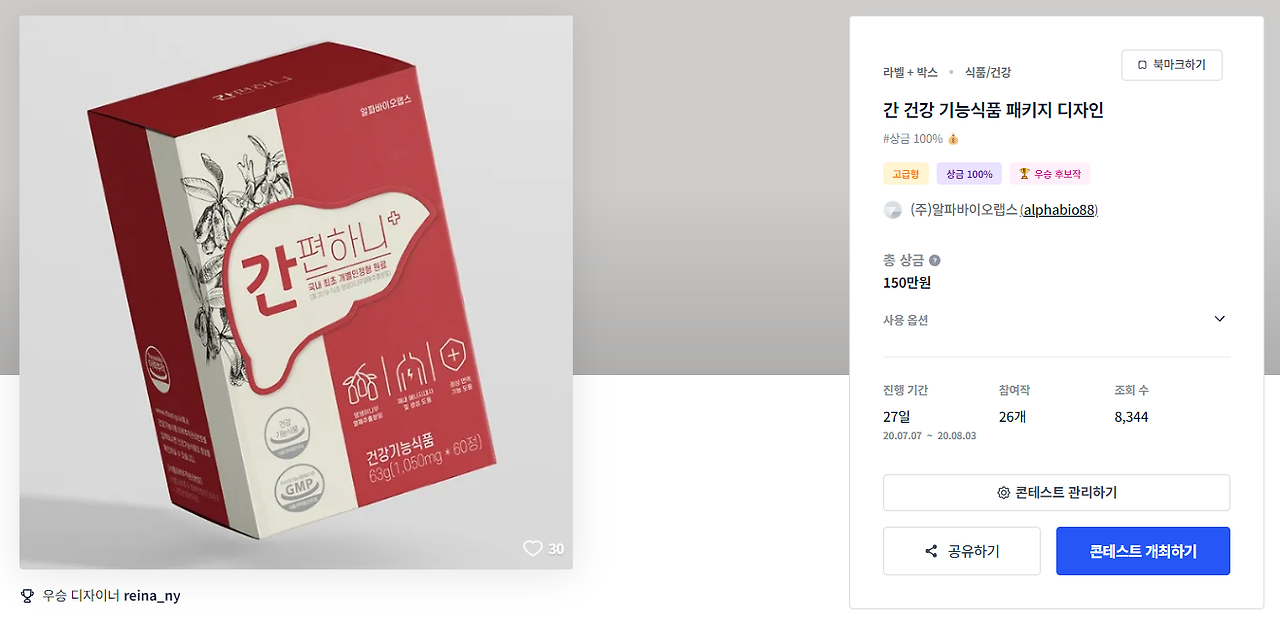Open designer reina_ny profile link
This screenshot has width=1280, height=620.
(x=152, y=596)
